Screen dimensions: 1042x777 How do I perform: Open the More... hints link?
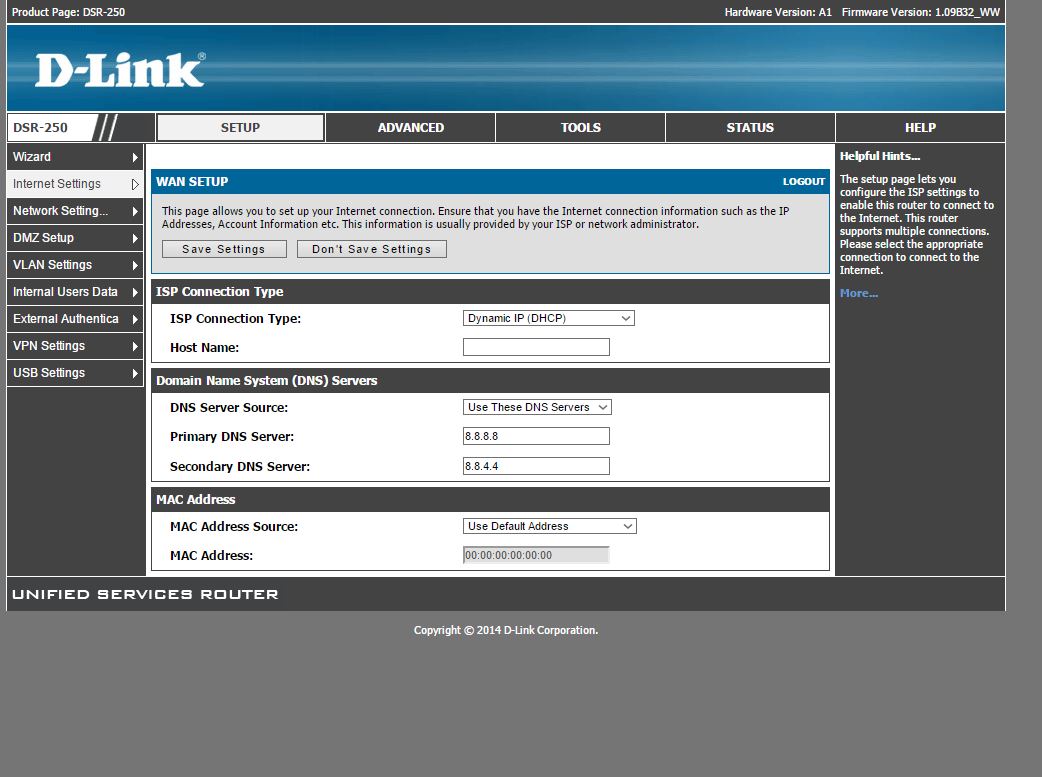click(x=859, y=293)
